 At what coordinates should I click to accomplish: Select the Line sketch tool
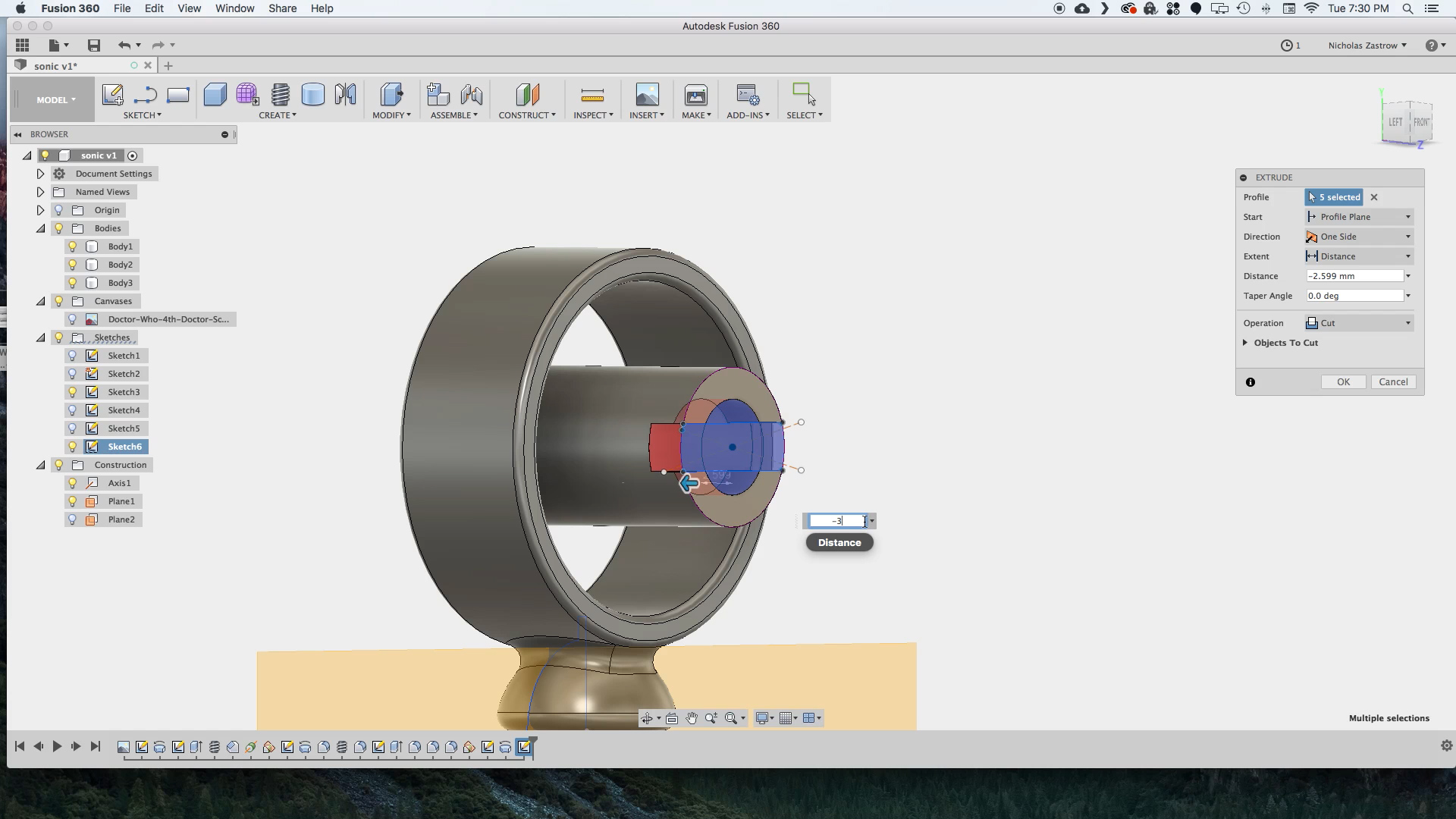(145, 95)
